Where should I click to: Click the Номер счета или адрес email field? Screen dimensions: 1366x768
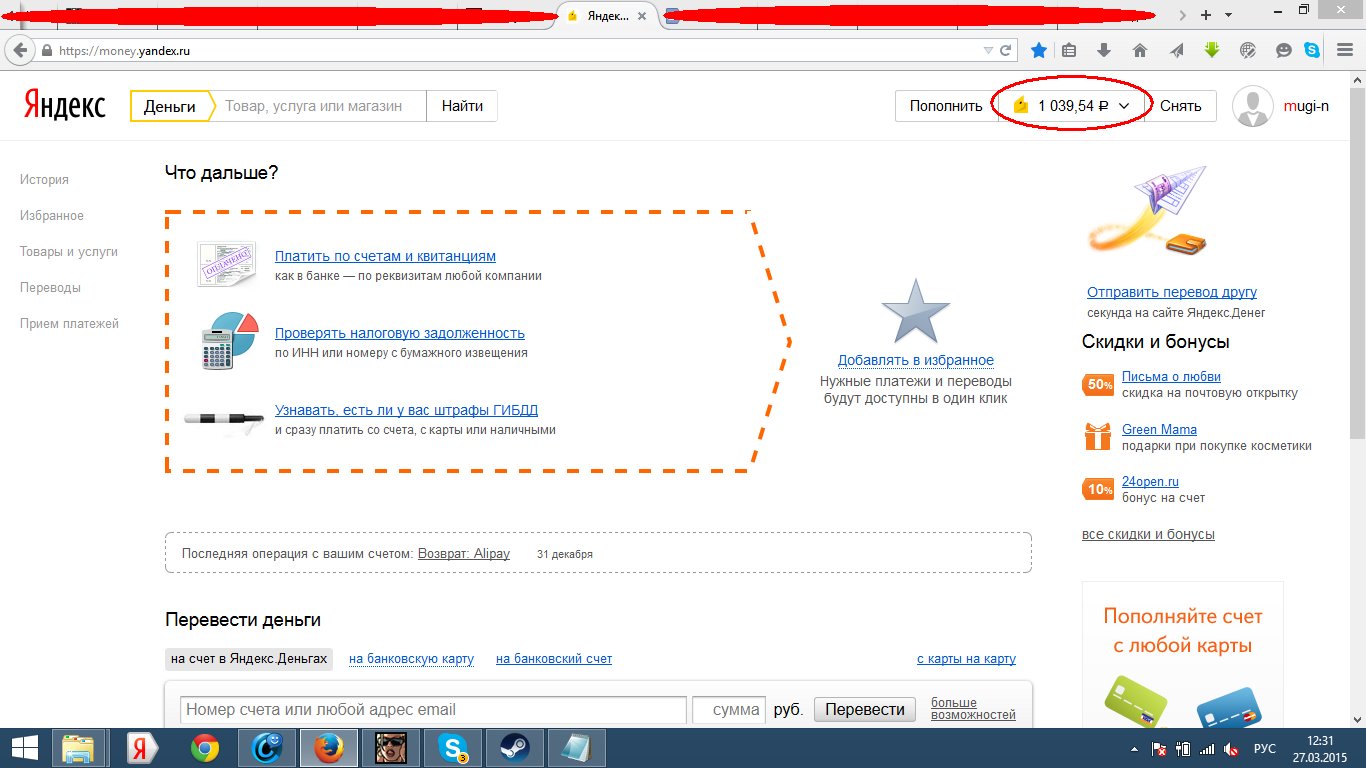point(433,710)
